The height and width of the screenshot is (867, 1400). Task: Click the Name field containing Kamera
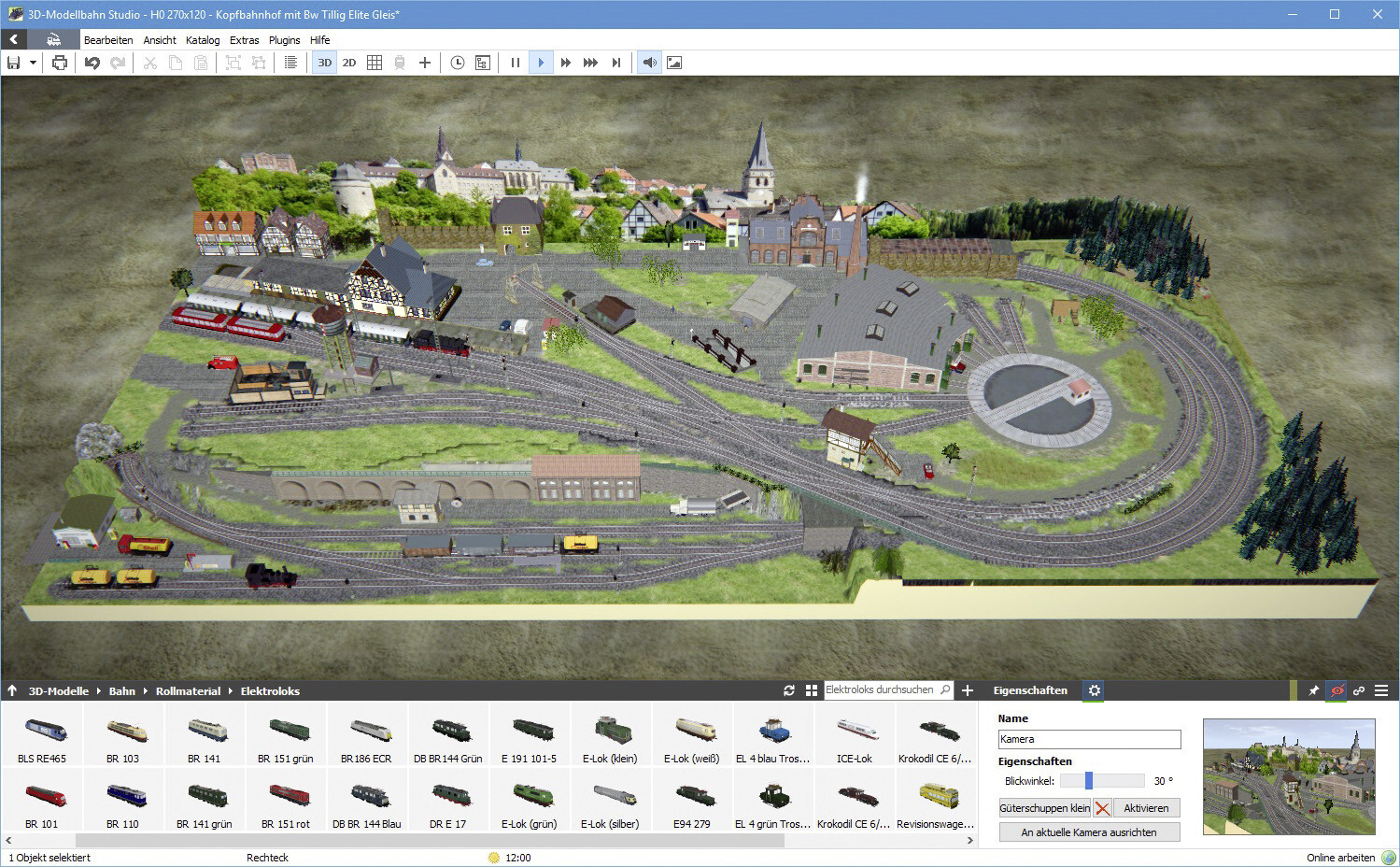(1089, 739)
